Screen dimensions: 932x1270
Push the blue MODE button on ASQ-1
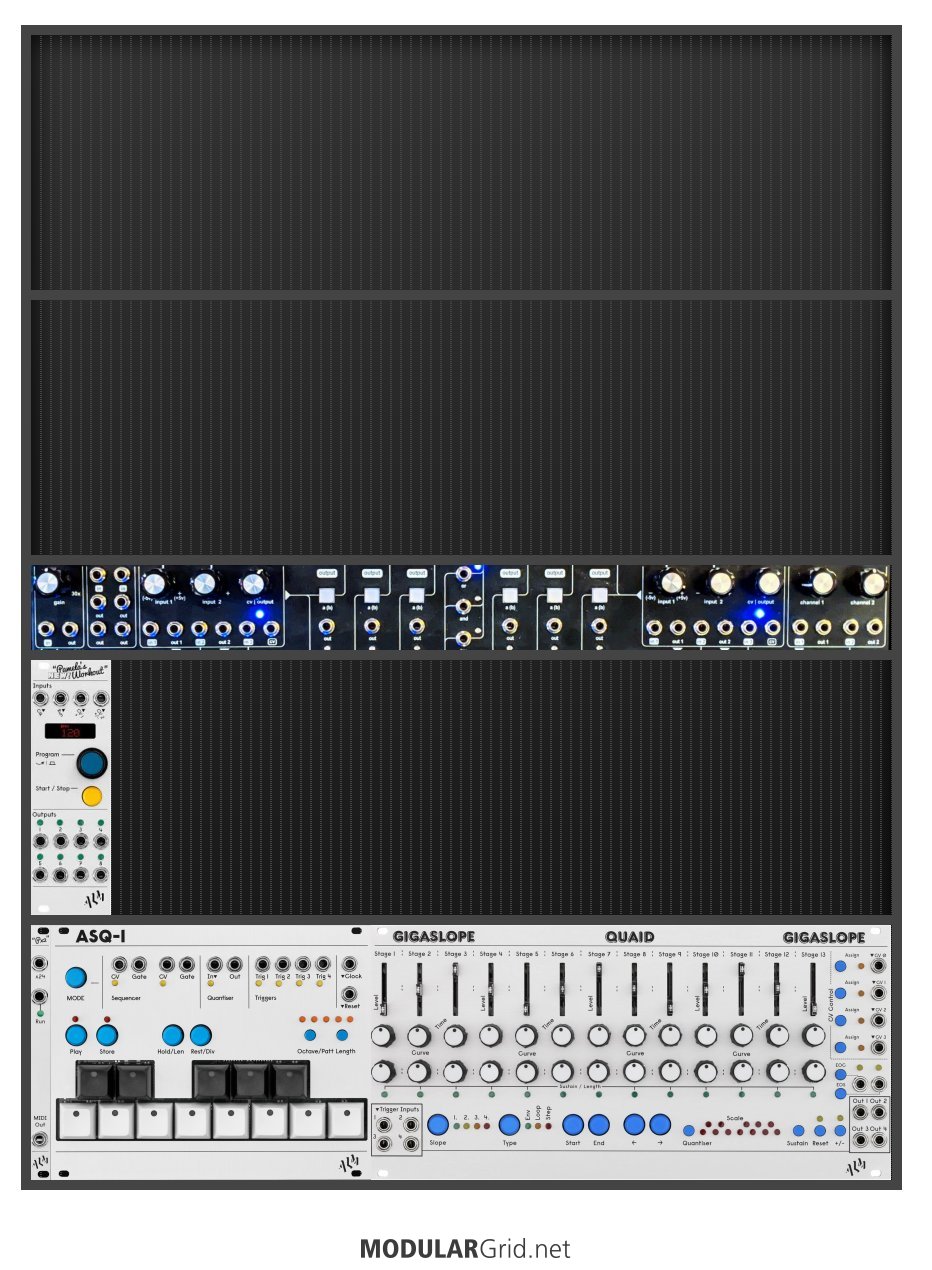[x=76, y=978]
